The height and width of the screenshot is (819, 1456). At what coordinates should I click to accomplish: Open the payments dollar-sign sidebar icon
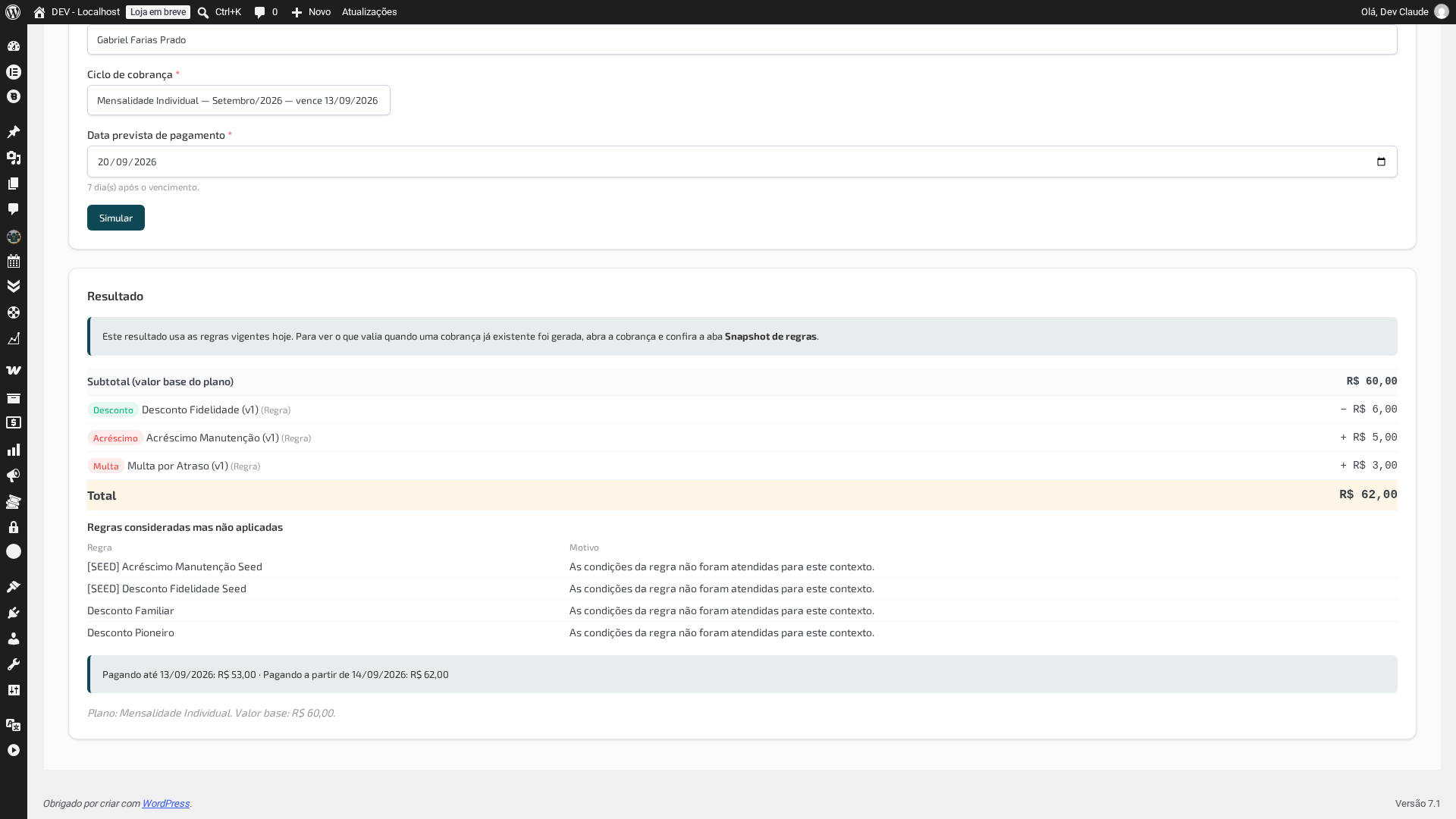pyautogui.click(x=14, y=423)
